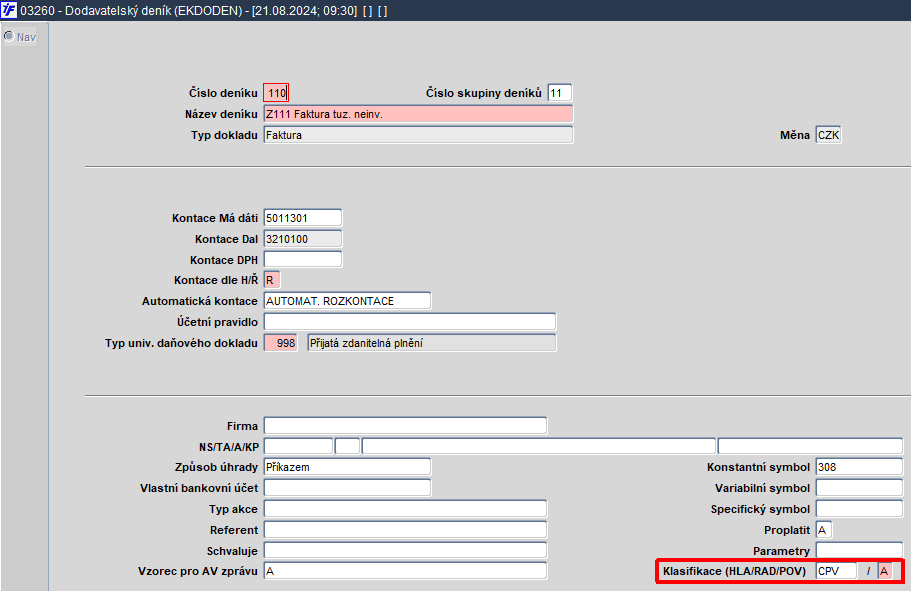Click the empty Kontace DPH field
This screenshot has height=591, width=911.
tap(303, 259)
